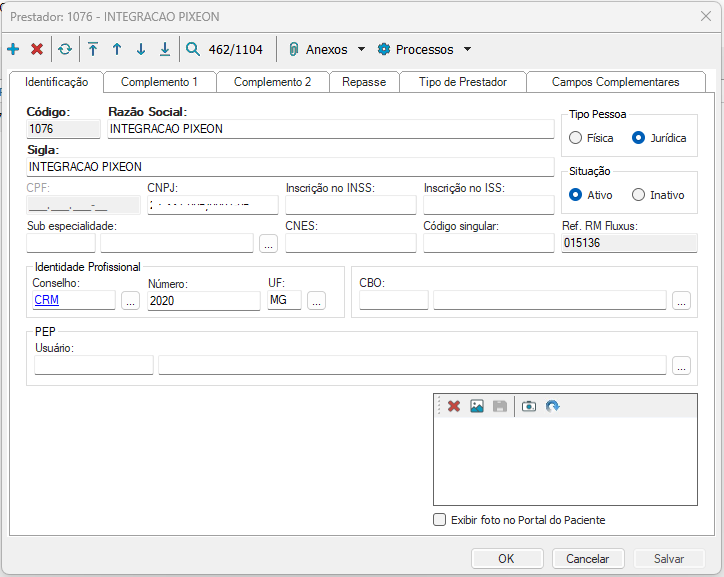Rotate the photo with the blue arrow icon

click(553, 406)
